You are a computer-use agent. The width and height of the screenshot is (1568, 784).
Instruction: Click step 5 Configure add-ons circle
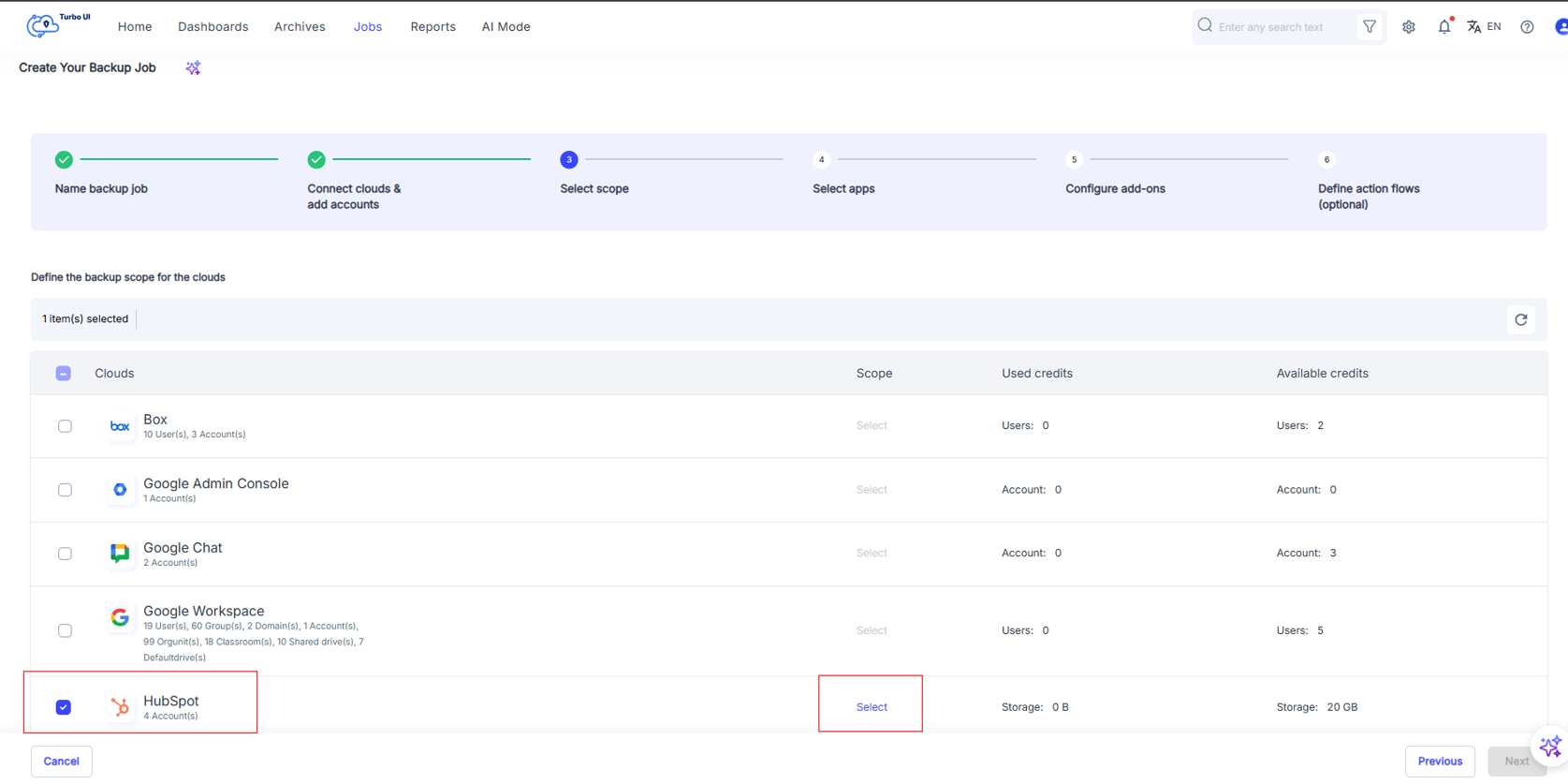click(x=1075, y=160)
